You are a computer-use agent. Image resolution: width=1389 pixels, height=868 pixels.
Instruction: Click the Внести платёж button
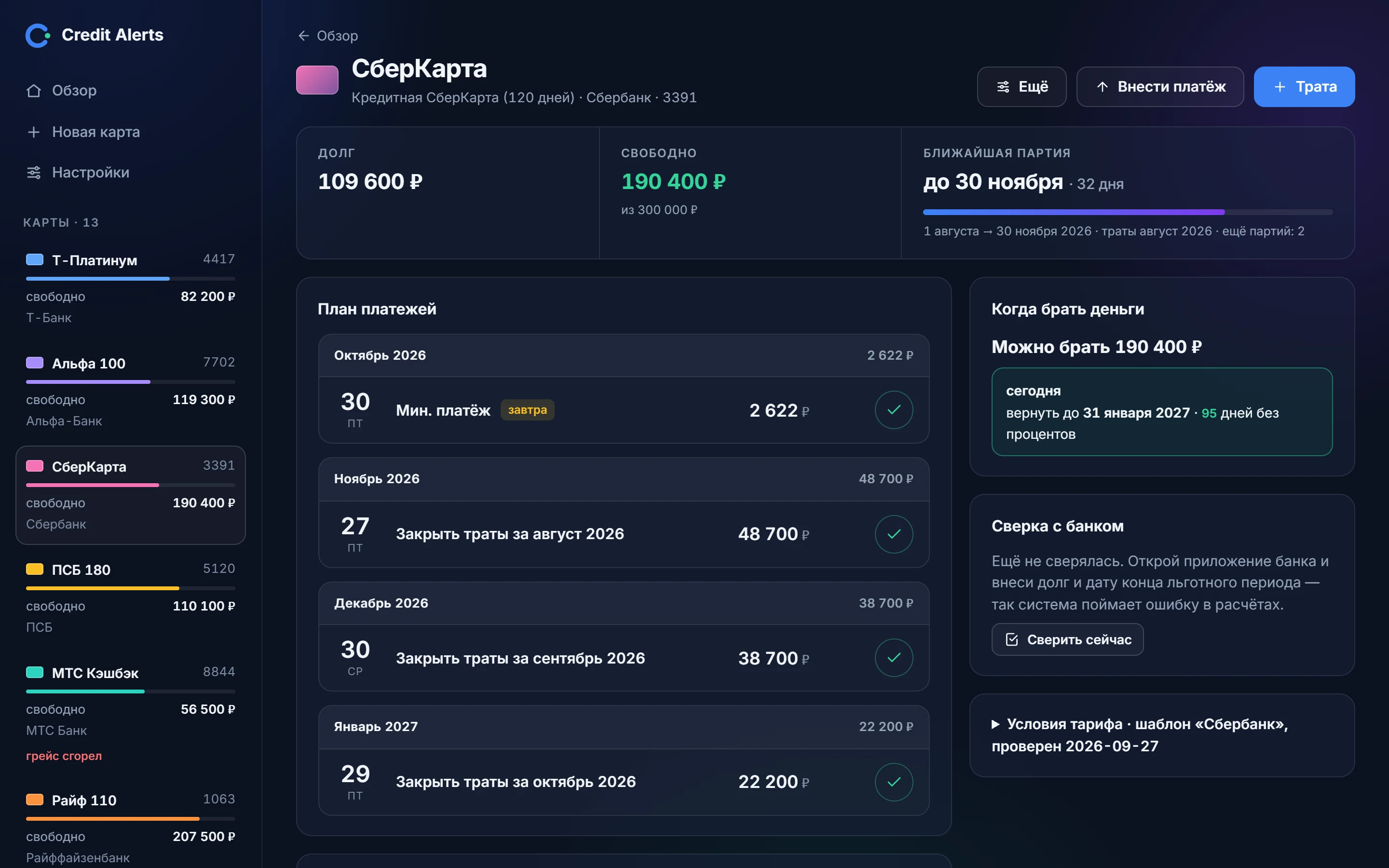coord(1160,87)
